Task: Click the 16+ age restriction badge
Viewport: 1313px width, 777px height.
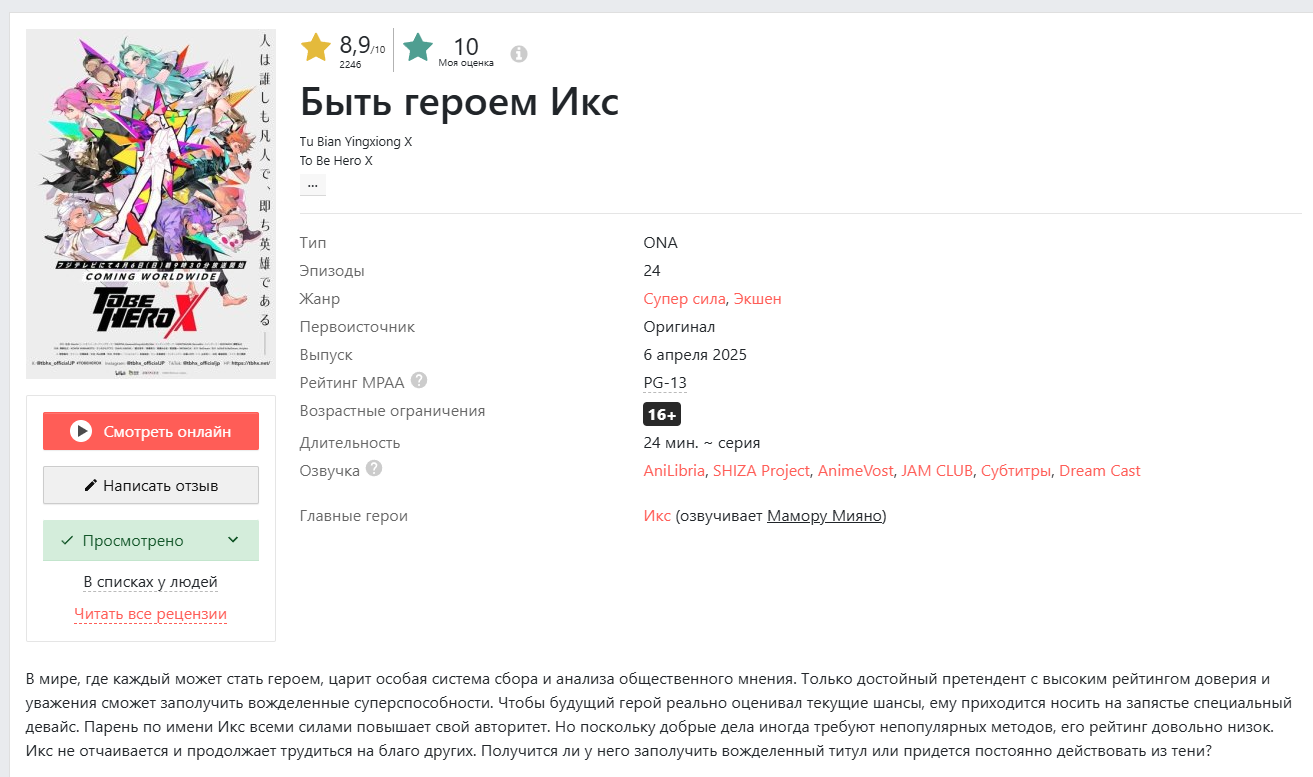Action: click(662, 414)
